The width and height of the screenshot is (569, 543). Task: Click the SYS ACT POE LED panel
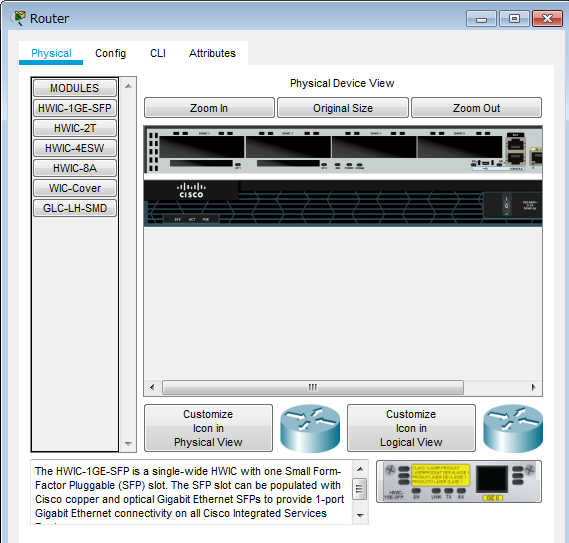coord(191,219)
